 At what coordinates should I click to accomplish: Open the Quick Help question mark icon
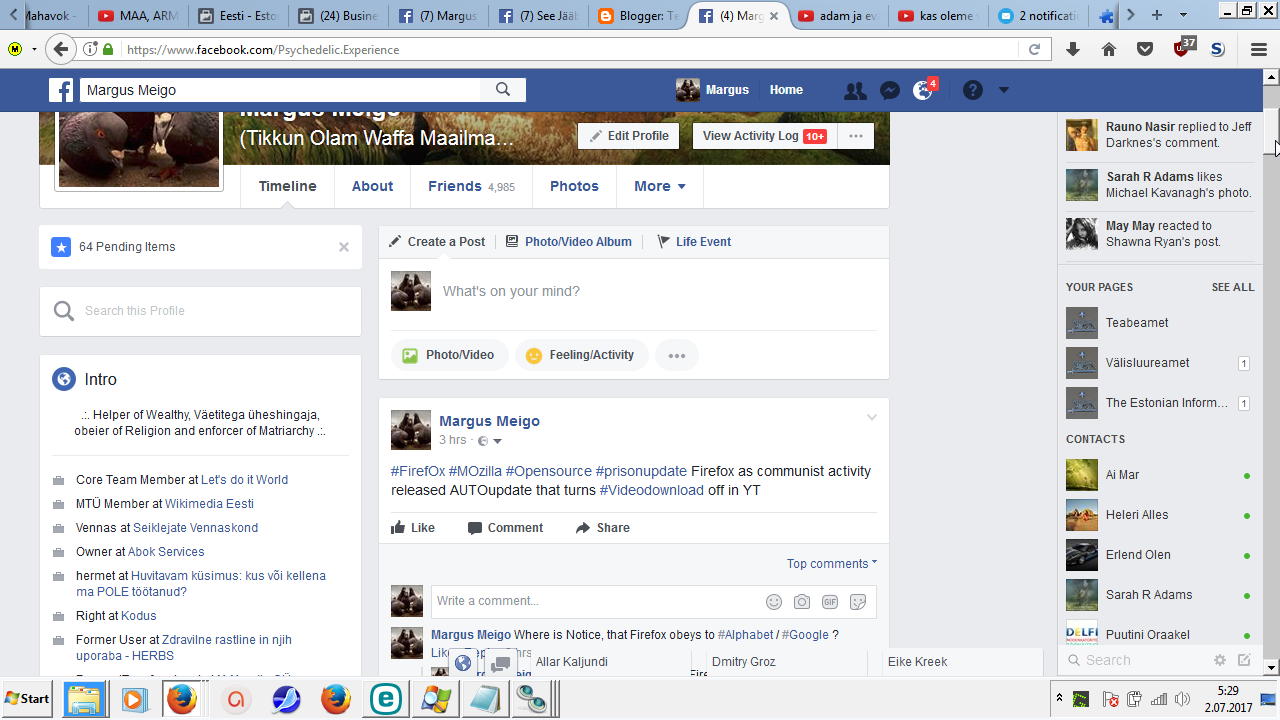tap(972, 90)
